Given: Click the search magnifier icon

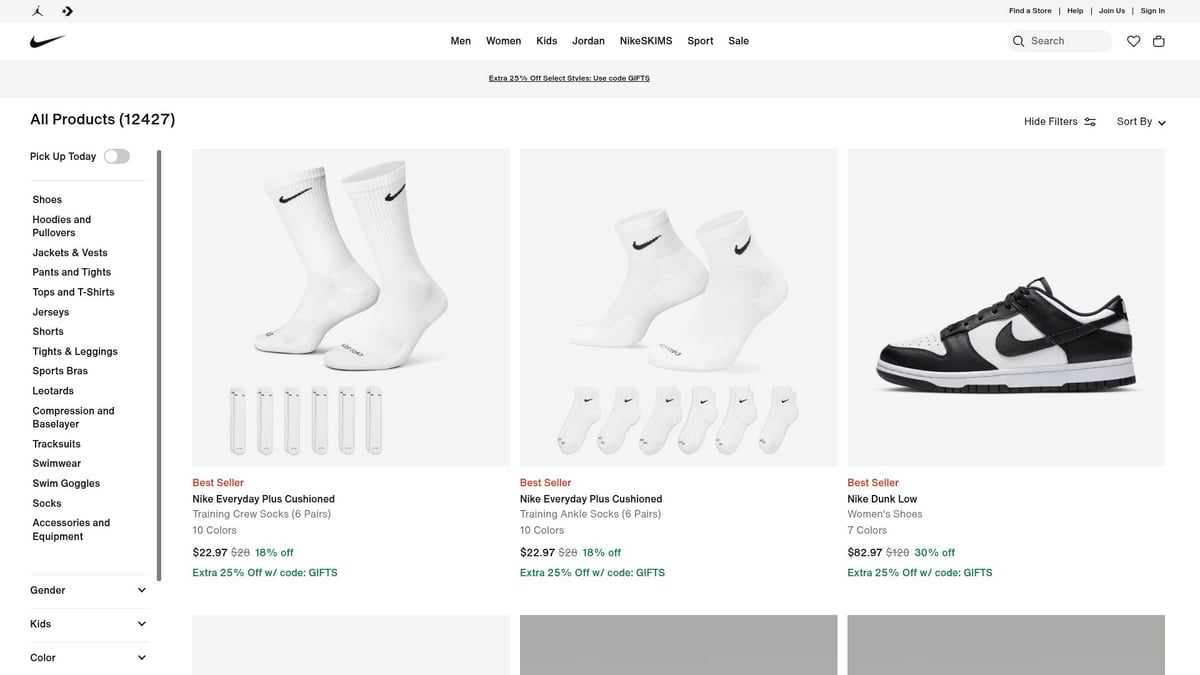Looking at the screenshot, I should coord(1018,41).
